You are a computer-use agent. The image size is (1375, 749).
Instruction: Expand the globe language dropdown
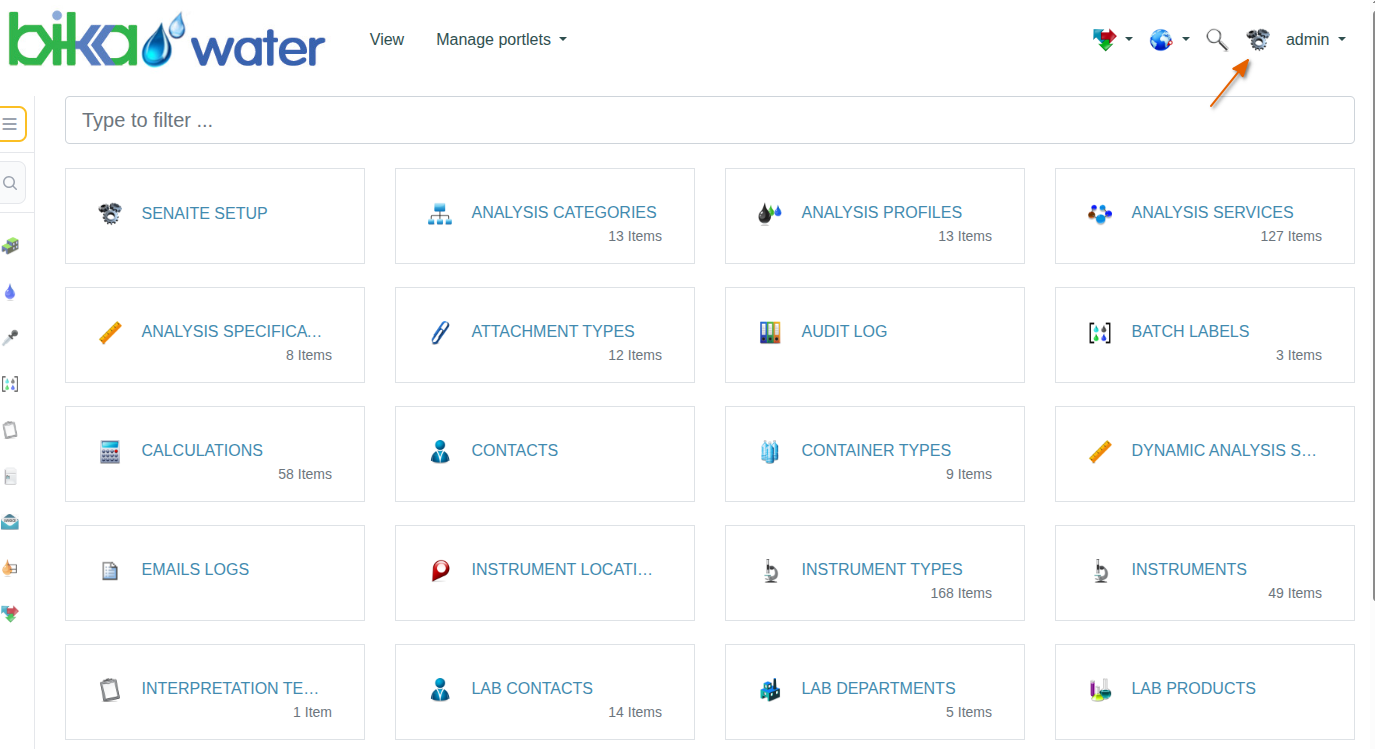[1168, 40]
